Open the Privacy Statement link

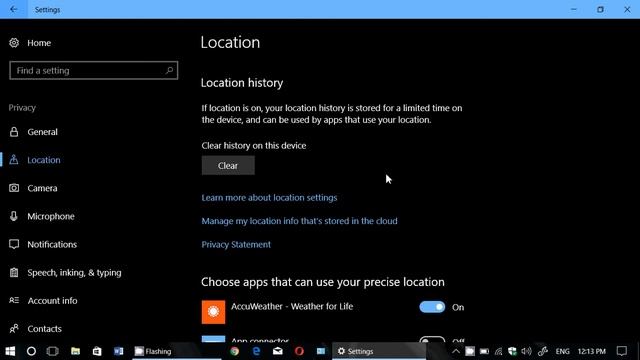click(x=236, y=244)
